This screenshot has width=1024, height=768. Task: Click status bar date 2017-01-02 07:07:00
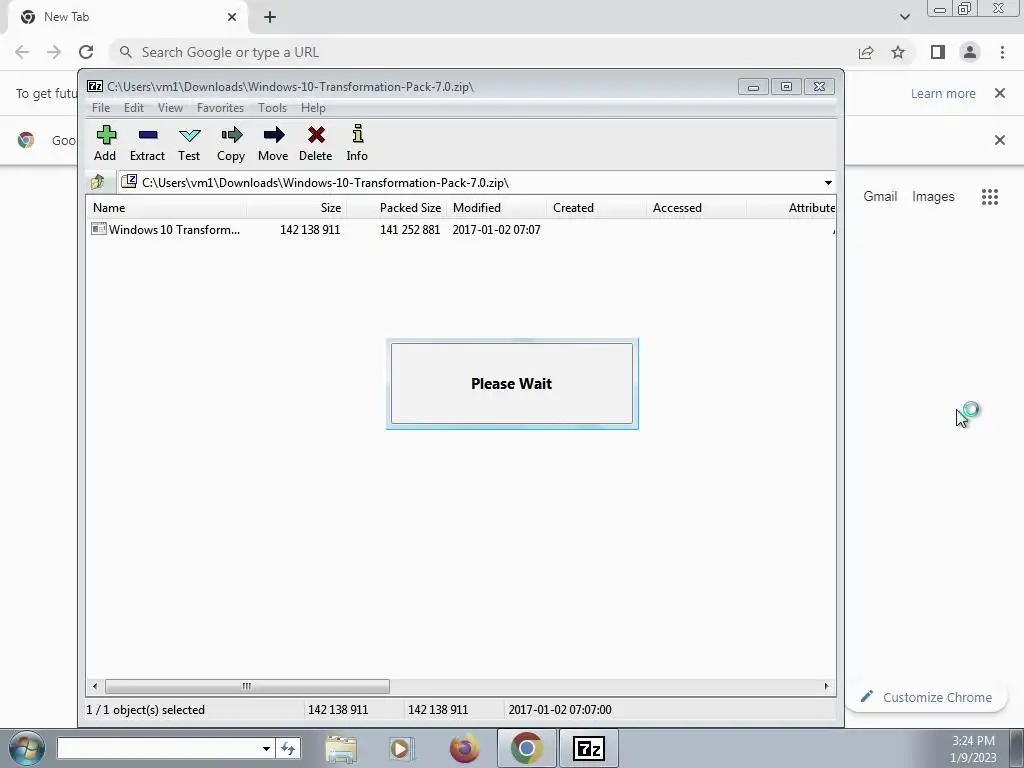tap(560, 710)
